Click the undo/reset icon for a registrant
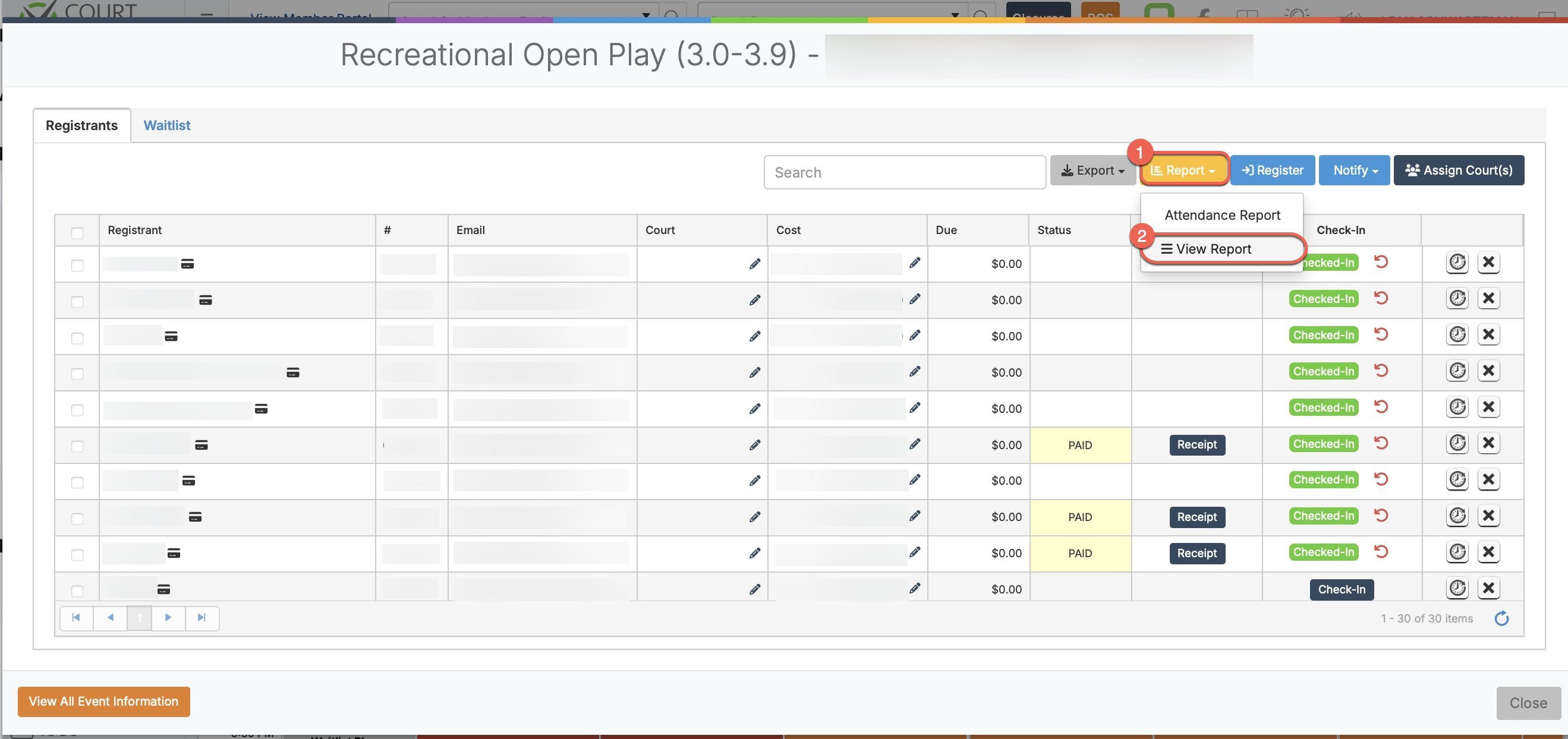Viewport: 1568px width, 739px height. coord(1381,261)
